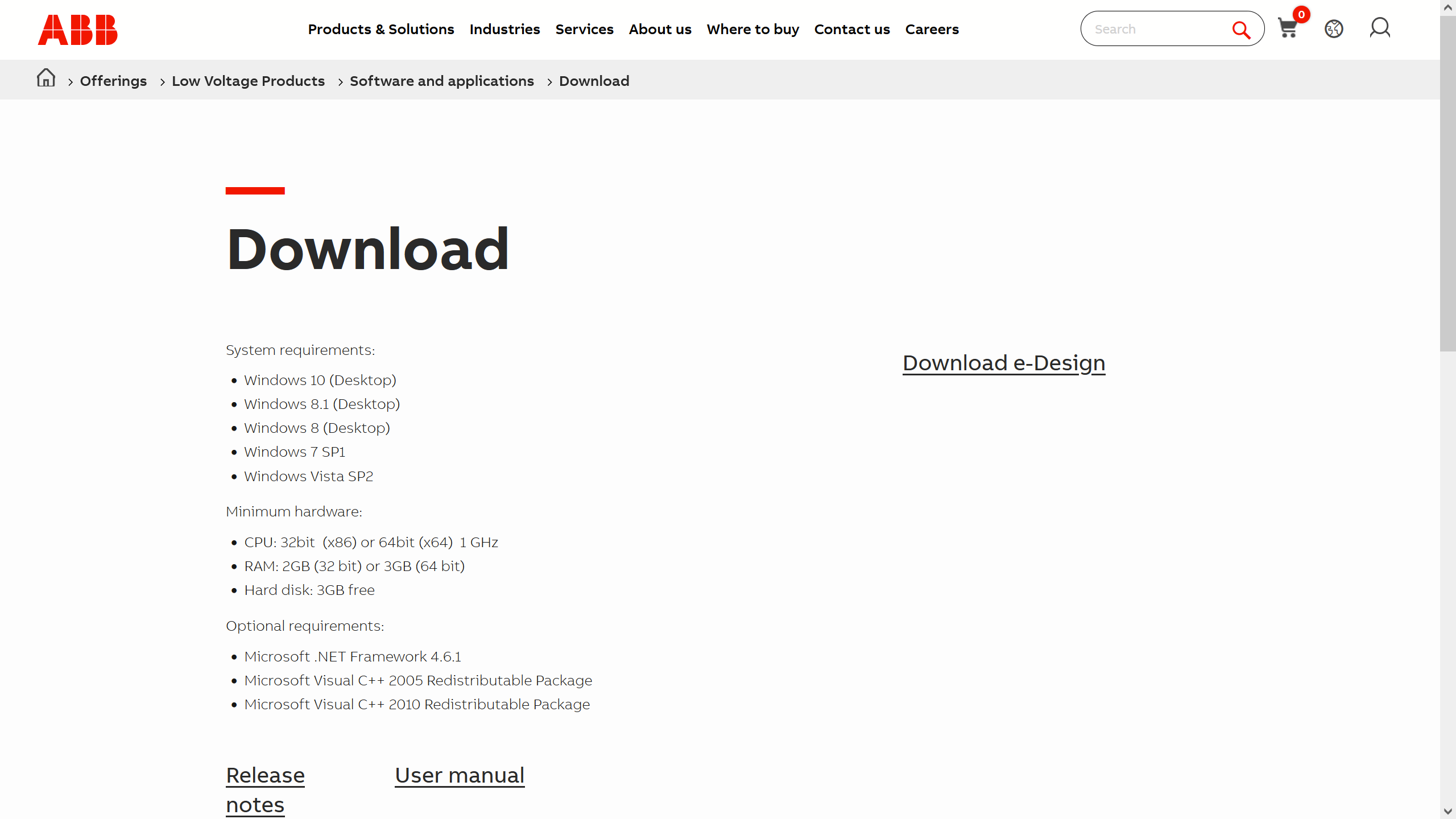This screenshot has height=819, width=1456.
Task: Open the shopping cart
Action: point(1288,28)
